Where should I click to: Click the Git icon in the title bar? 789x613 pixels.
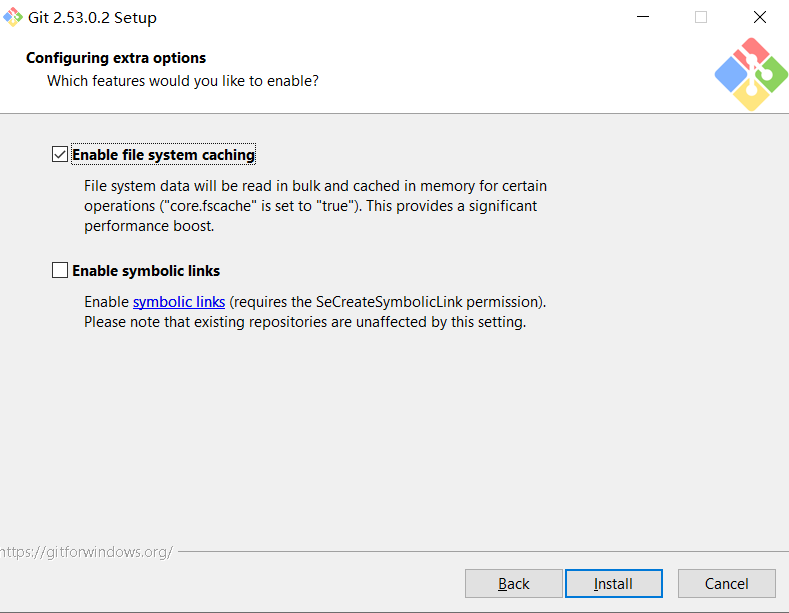pos(13,17)
